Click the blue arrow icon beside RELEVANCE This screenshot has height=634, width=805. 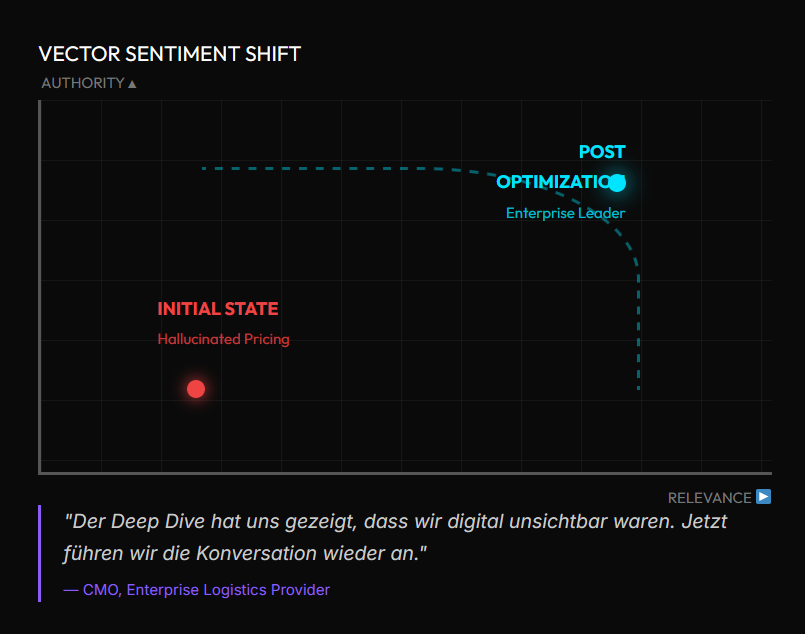point(764,496)
